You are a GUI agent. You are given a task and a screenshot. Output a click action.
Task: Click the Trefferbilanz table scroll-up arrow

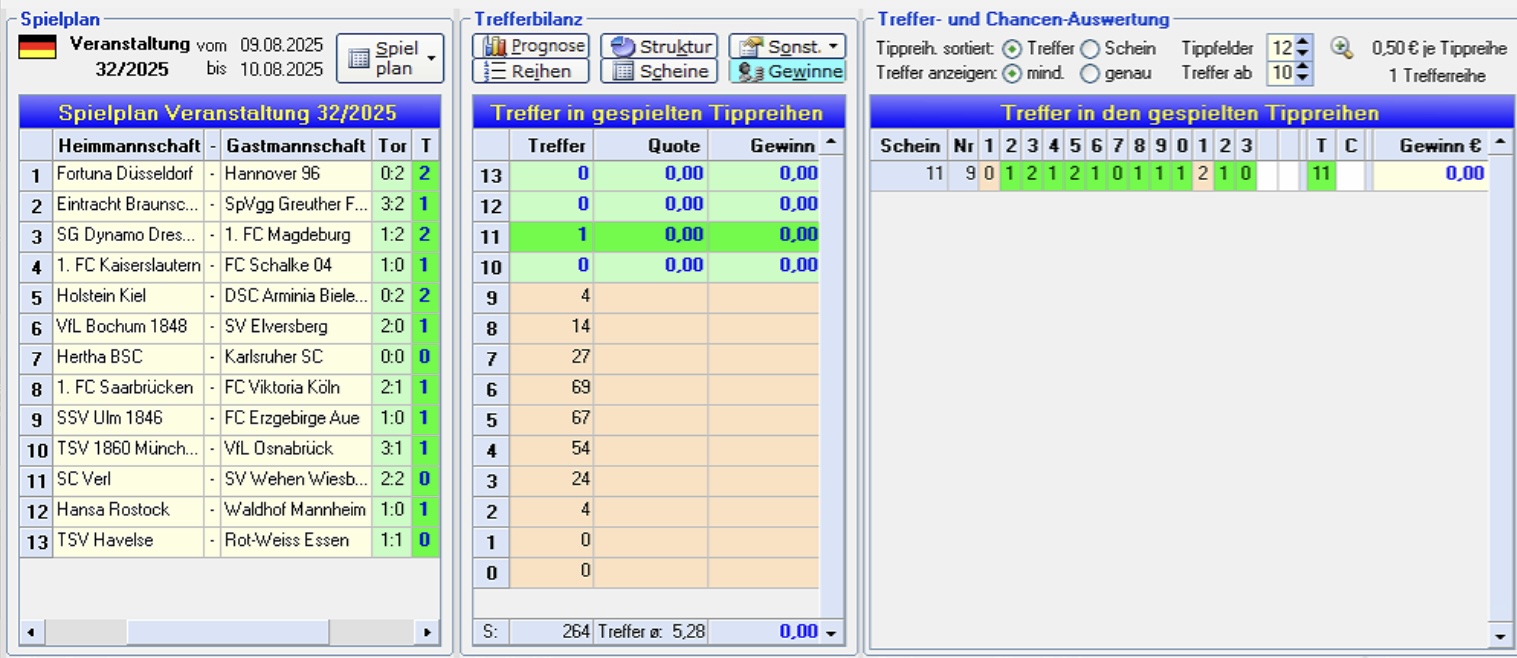pos(832,144)
